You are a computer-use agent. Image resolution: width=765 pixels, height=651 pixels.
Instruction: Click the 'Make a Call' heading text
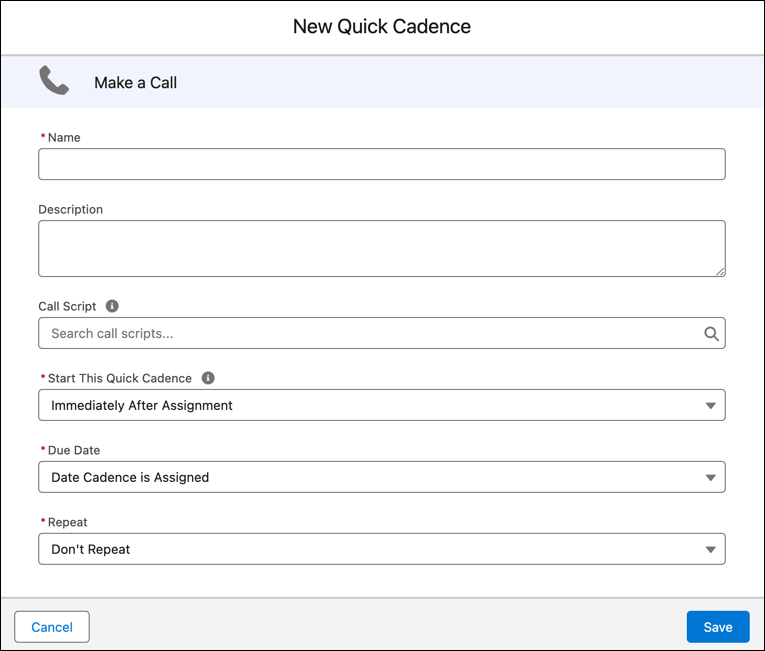coord(136,82)
